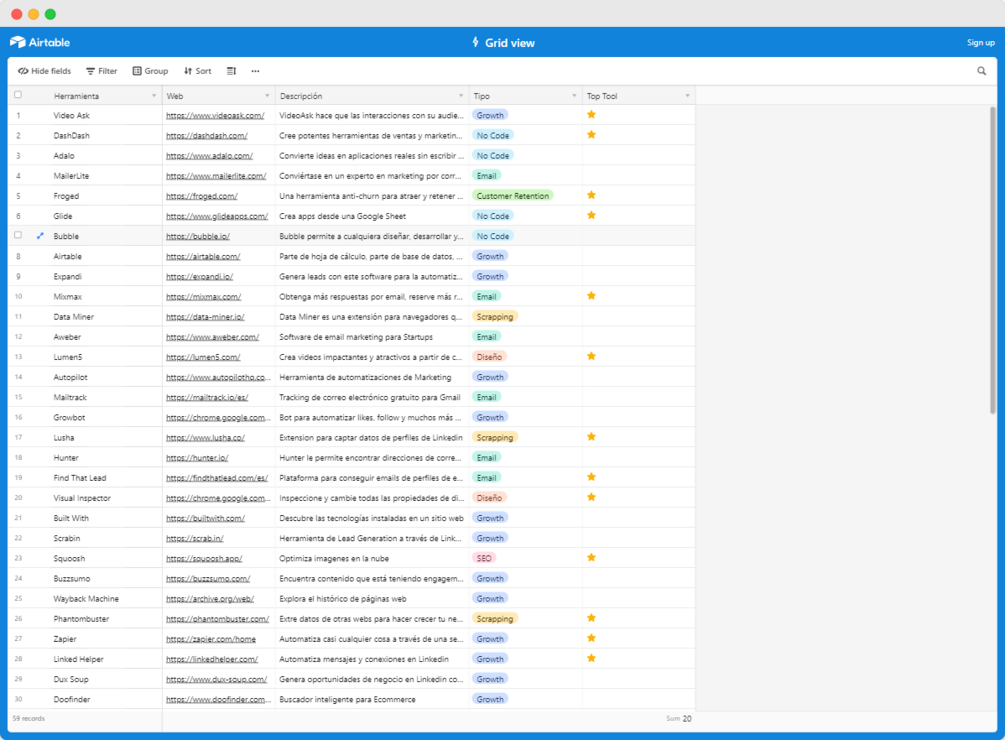Click the star in the Find That Lead row
Viewport: 1005px width, 740px height.
point(591,477)
